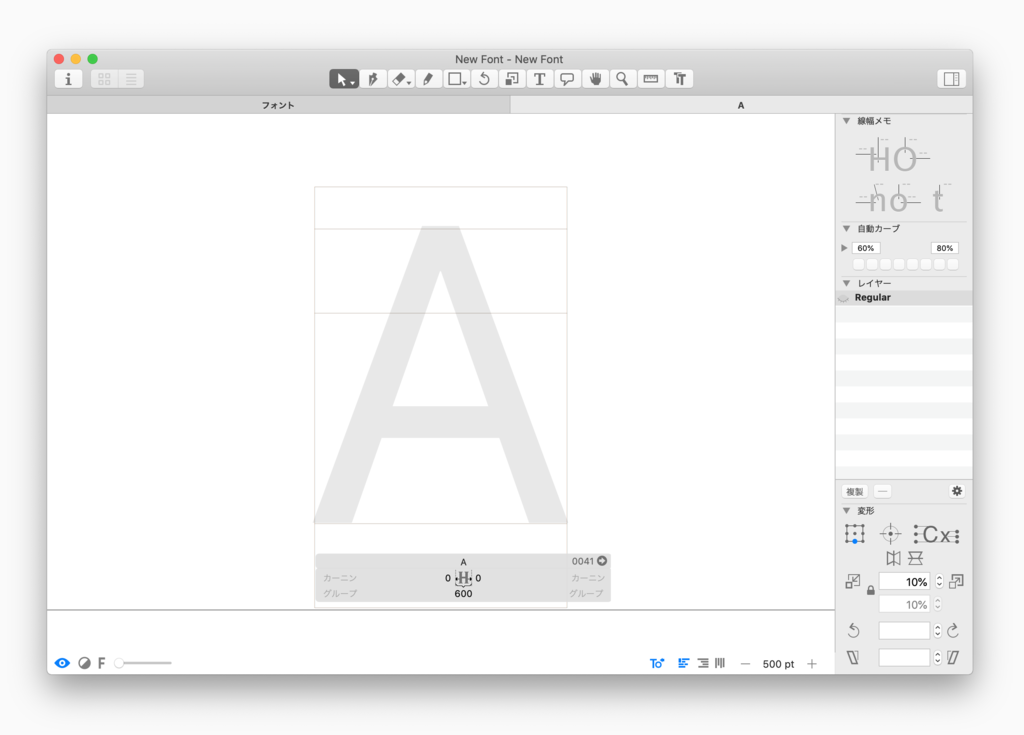Screen dimensions: 1024x735
Task: Activate the Rotate tool
Action: (x=484, y=79)
